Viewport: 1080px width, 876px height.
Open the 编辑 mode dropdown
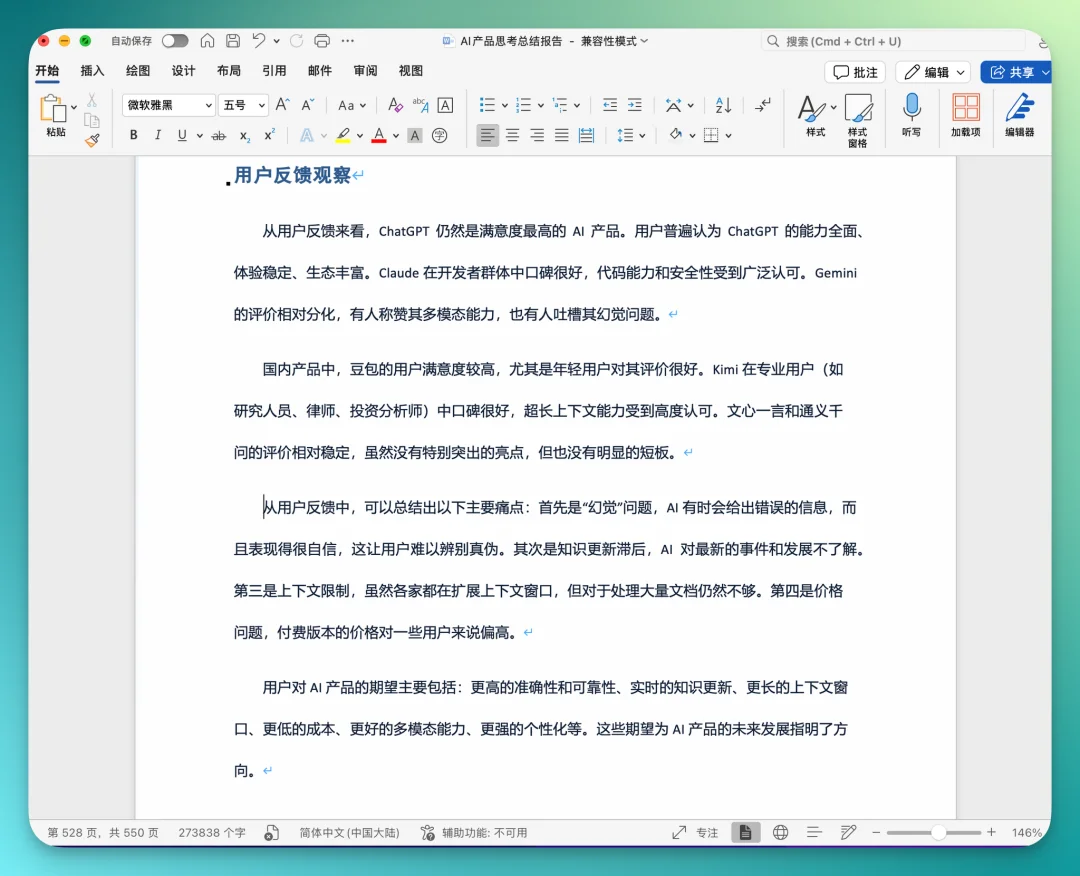point(931,71)
